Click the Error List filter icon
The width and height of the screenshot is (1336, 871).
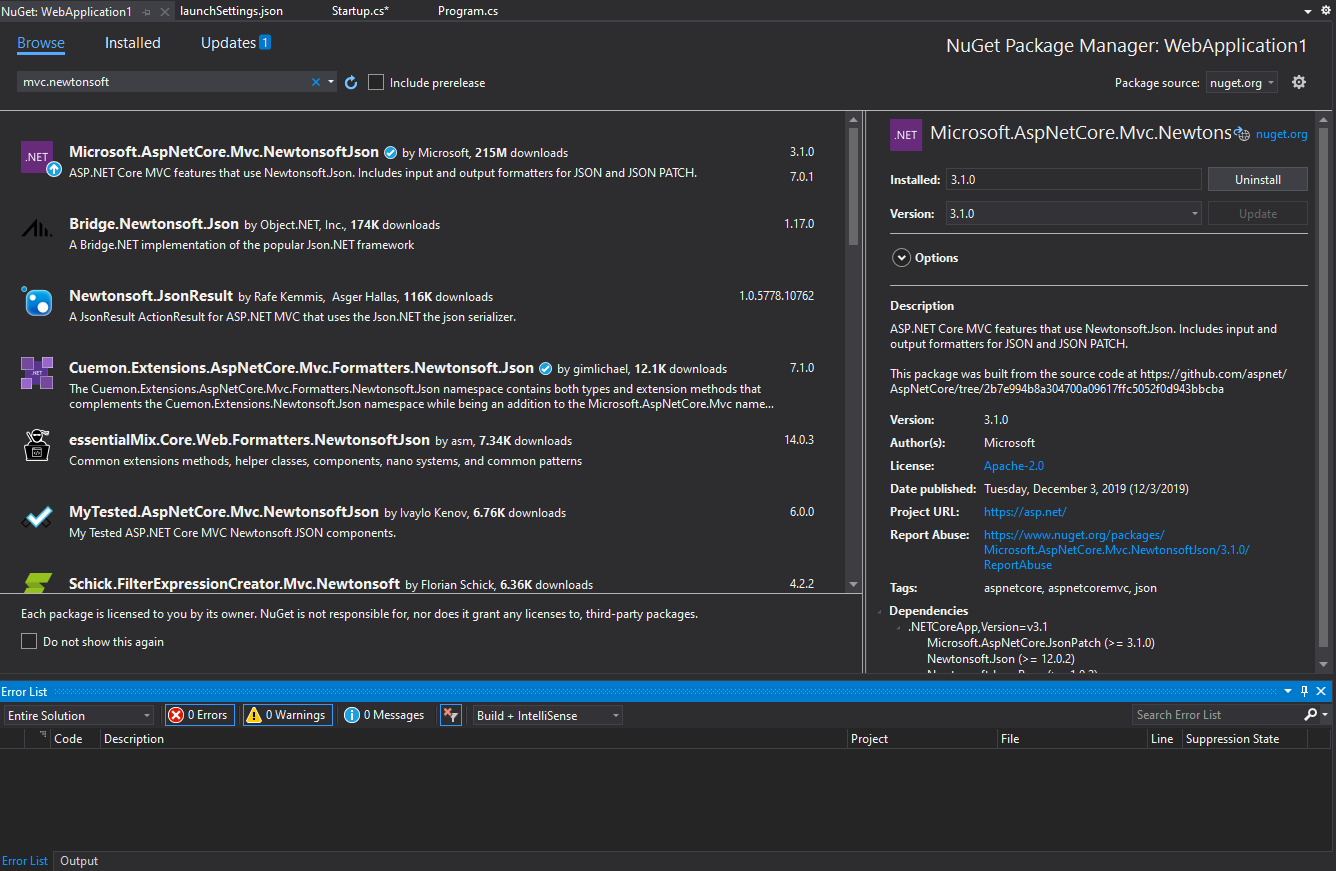point(451,715)
